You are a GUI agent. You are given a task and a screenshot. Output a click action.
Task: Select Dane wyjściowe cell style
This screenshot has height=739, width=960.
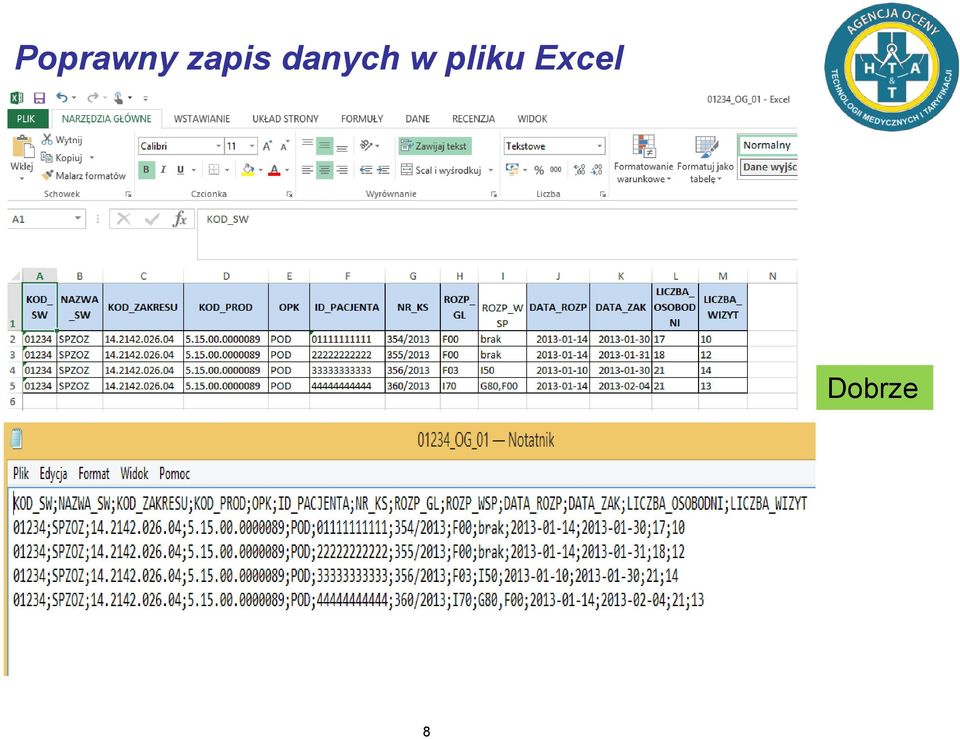(x=769, y=167)
